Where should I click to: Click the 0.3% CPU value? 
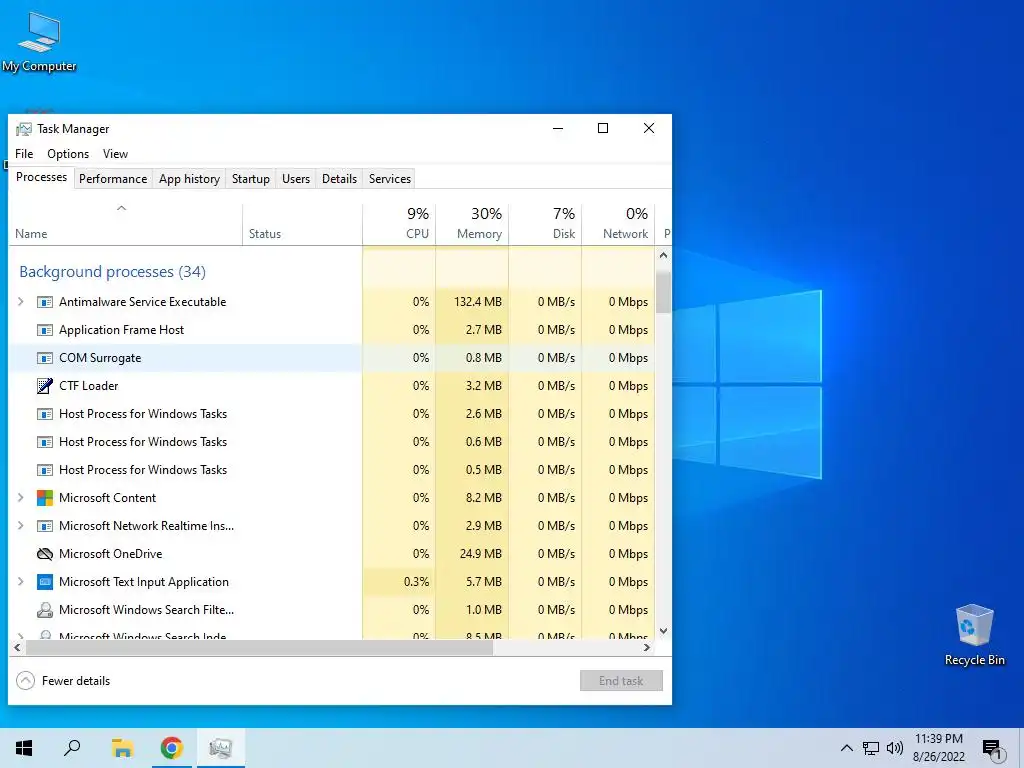point(416,582)
